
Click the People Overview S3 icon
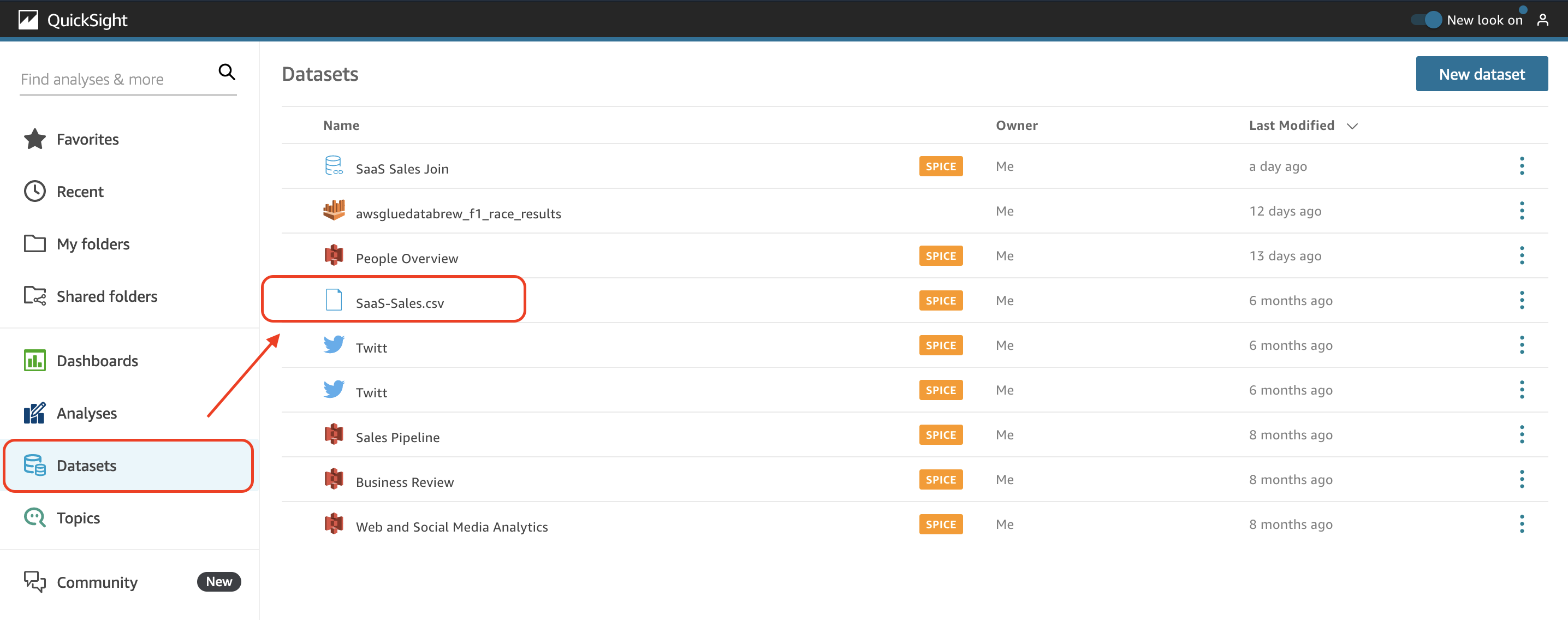[x=334, y=255]
